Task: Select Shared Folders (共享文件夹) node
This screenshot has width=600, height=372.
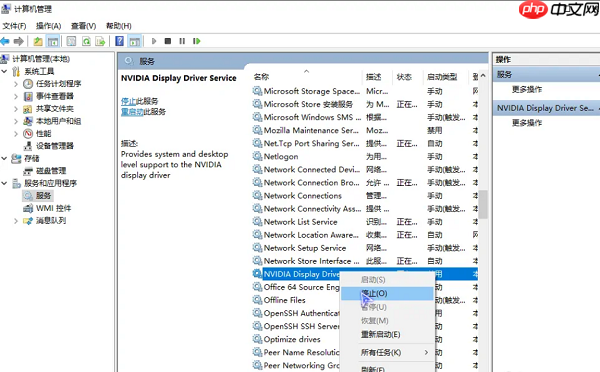Action: click(x=55, y=109)
